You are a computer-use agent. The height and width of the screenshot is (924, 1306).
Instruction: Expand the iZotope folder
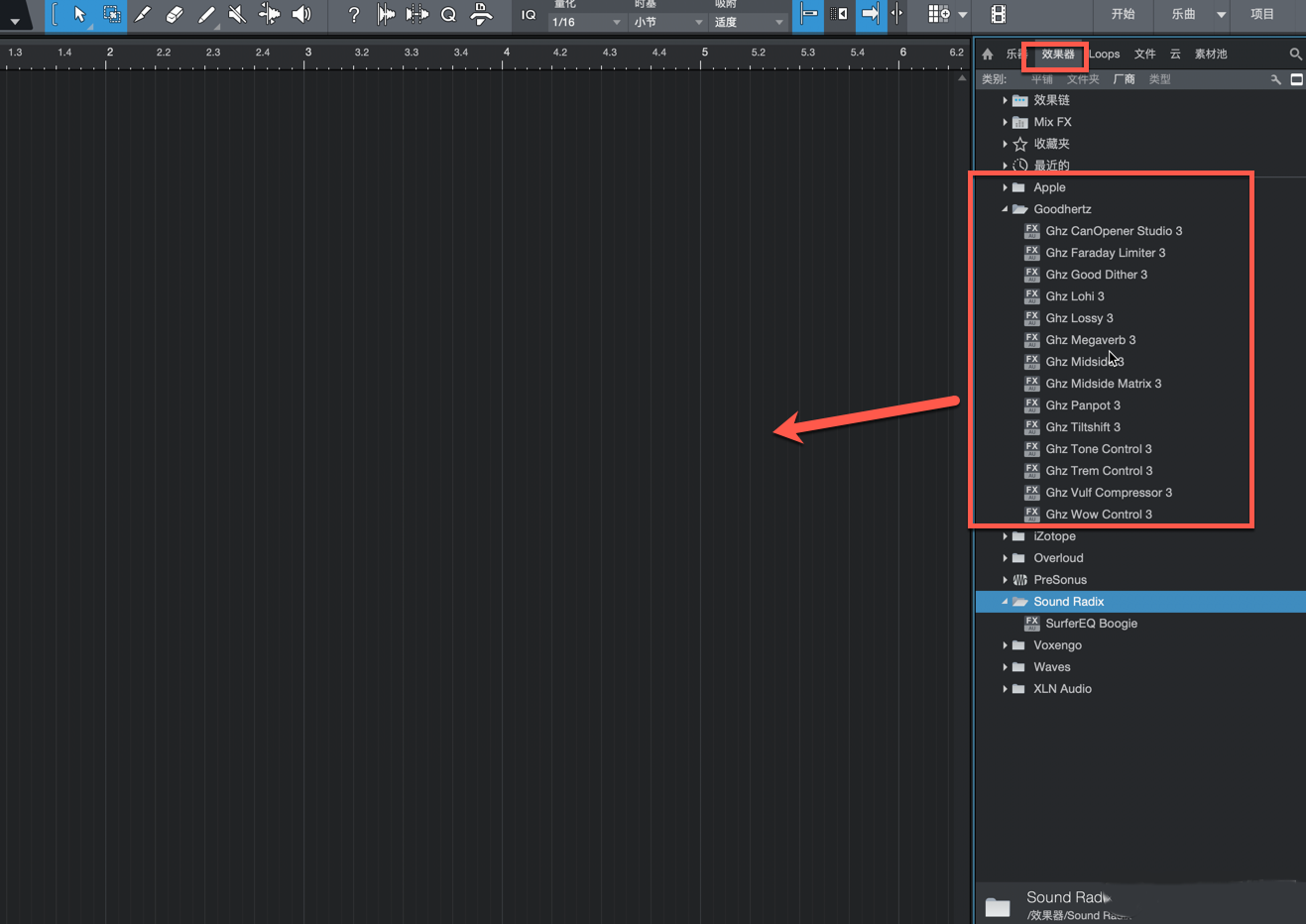[x=1005, y=536]
